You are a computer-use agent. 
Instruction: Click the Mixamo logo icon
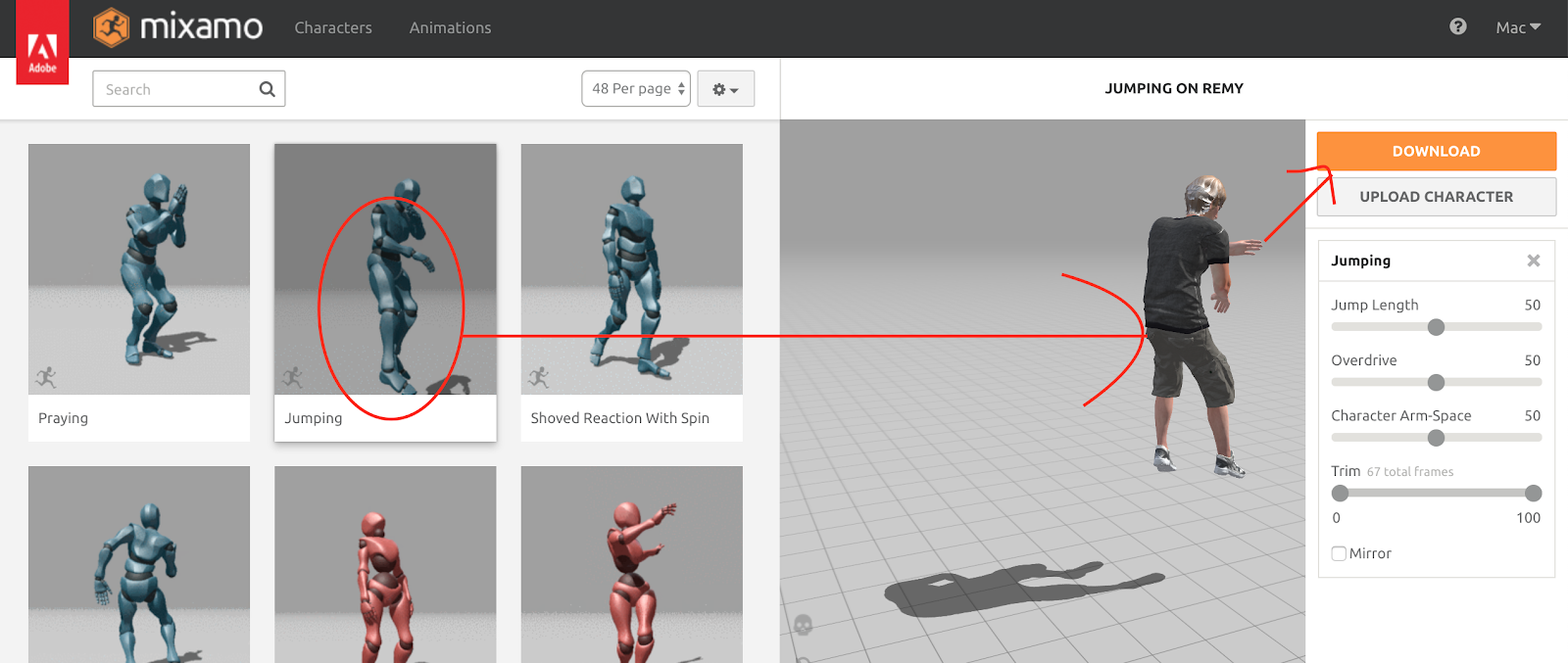(112, 27)
